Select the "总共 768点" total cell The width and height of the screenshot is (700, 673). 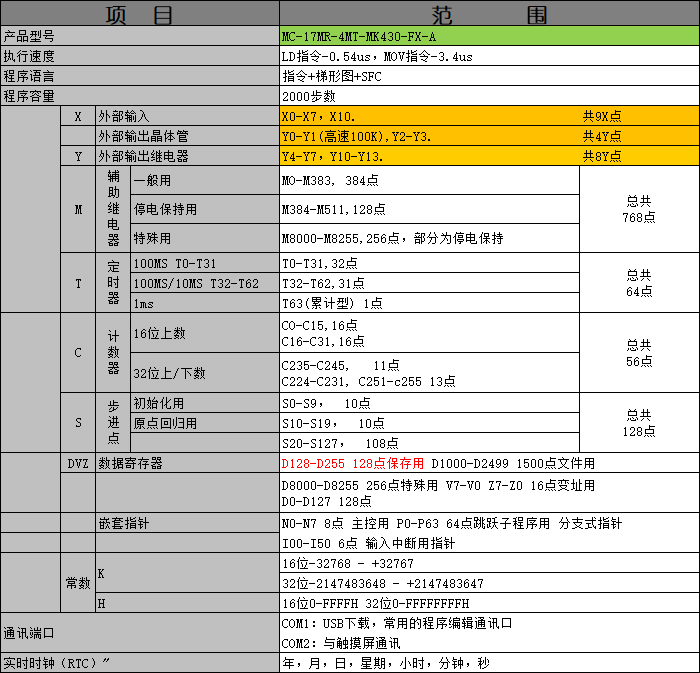click(638, 209)
